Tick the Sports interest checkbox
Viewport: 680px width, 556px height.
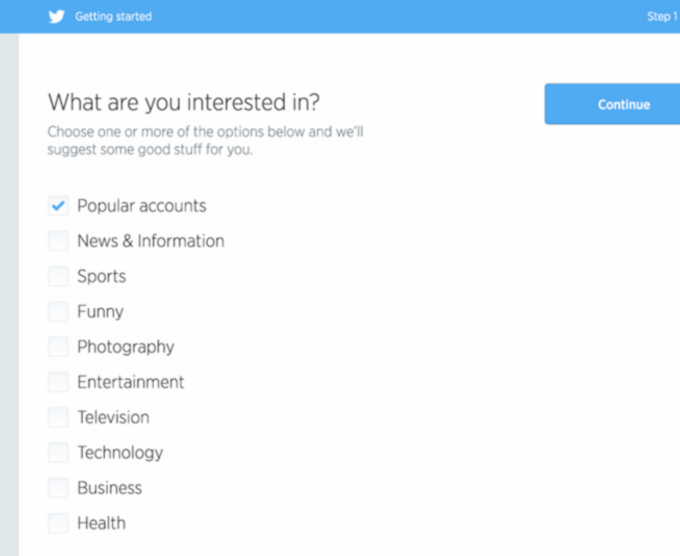(x=58, y=276)
